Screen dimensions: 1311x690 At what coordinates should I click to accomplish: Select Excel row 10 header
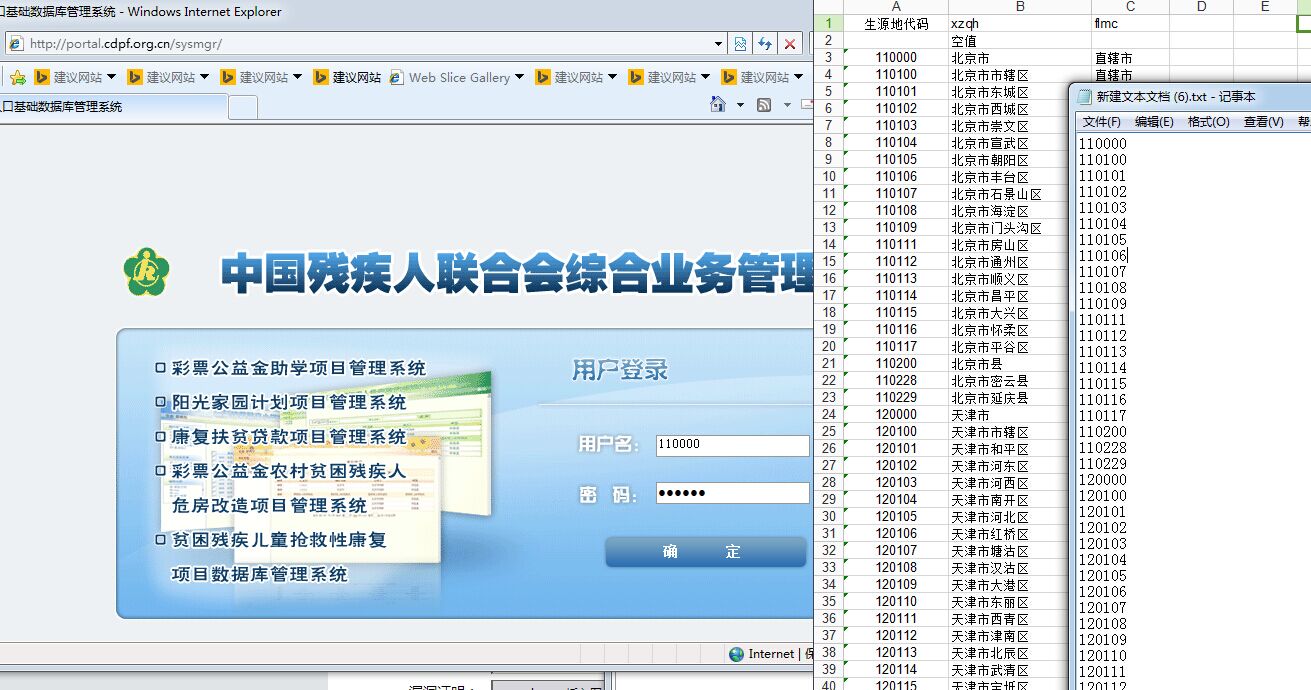[829, 177]
